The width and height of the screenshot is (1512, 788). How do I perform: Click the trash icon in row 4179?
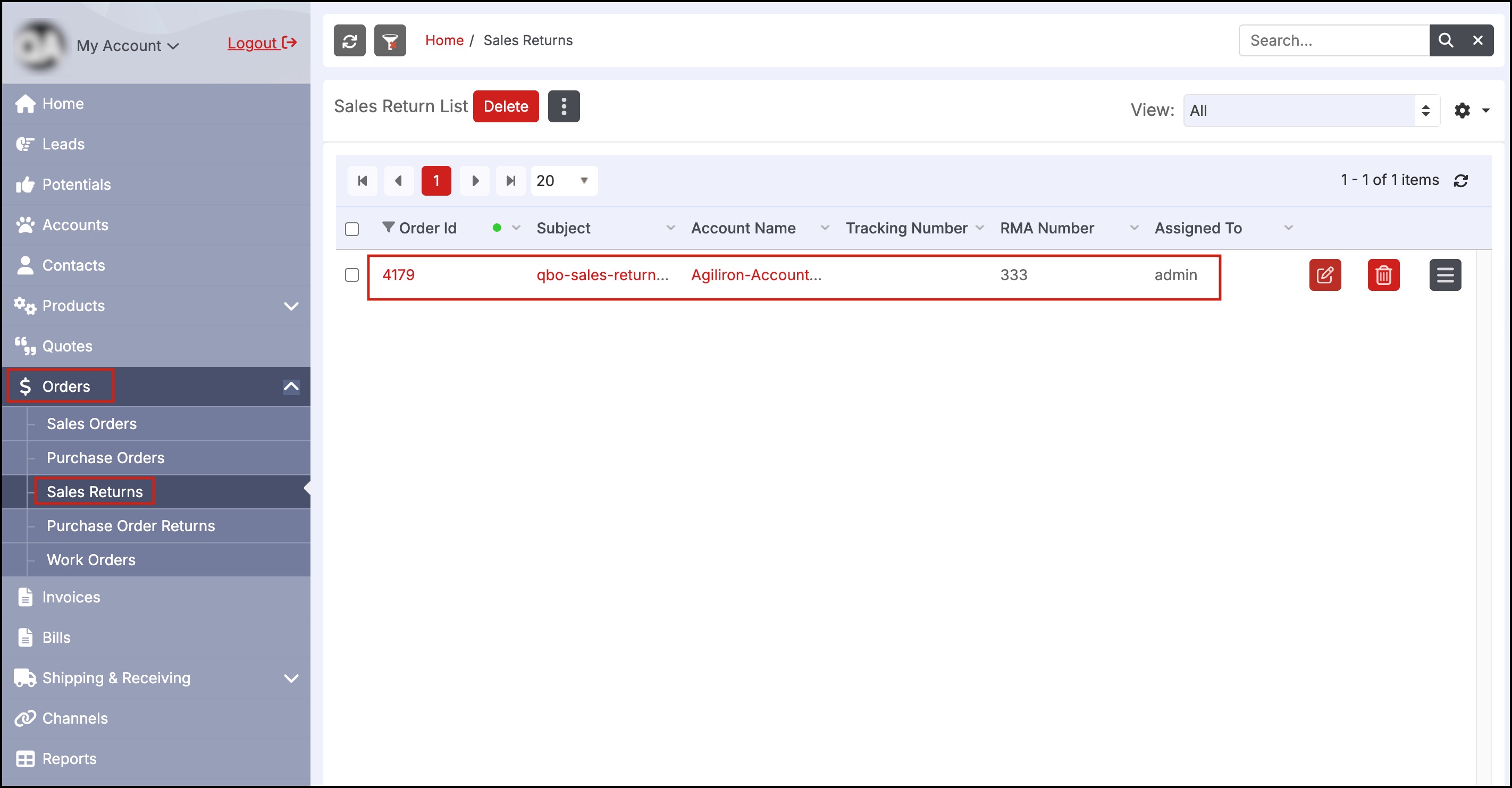pos(1383,275)
